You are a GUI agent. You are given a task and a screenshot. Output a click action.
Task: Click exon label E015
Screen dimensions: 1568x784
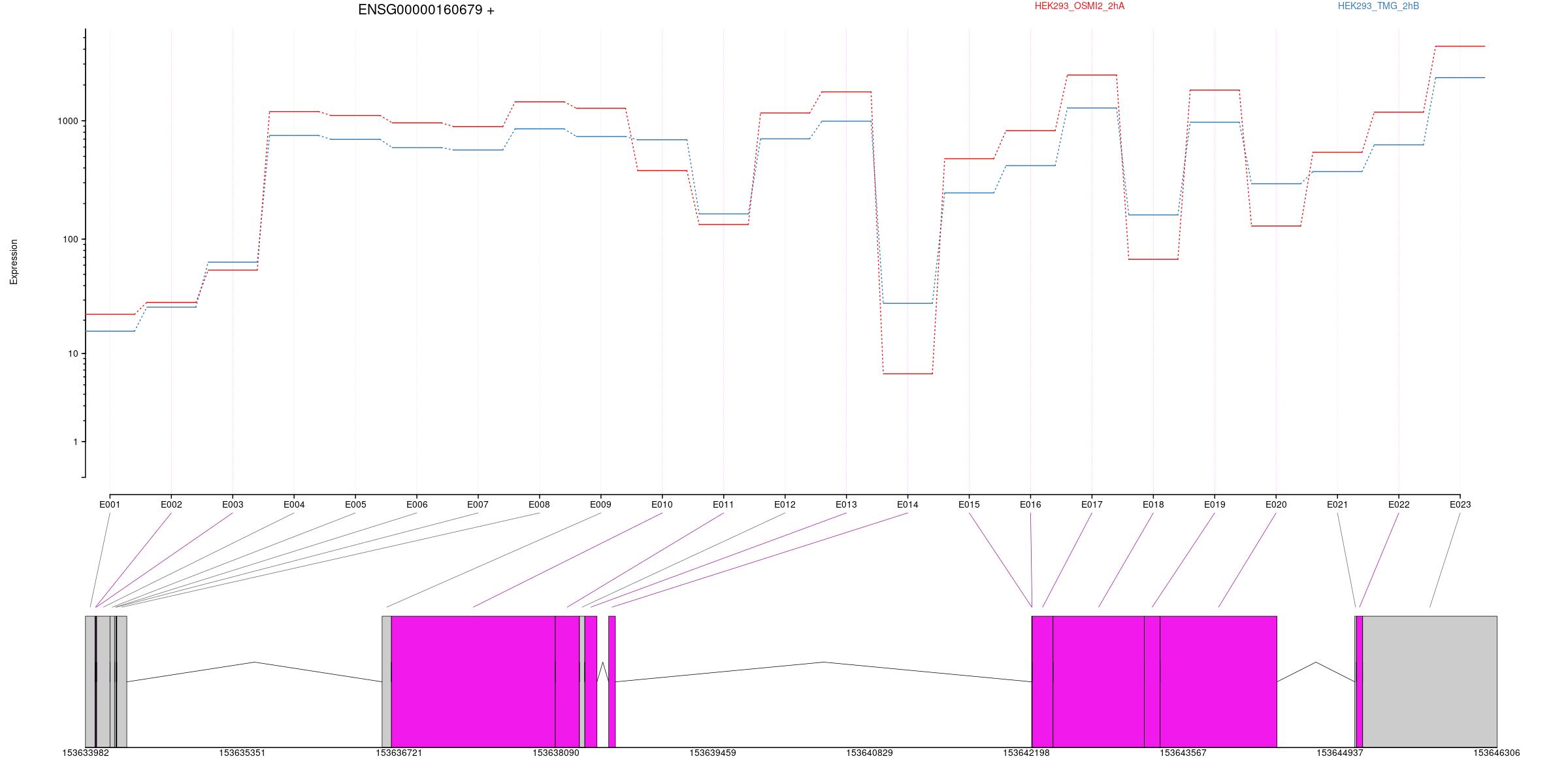coord(969,504)
